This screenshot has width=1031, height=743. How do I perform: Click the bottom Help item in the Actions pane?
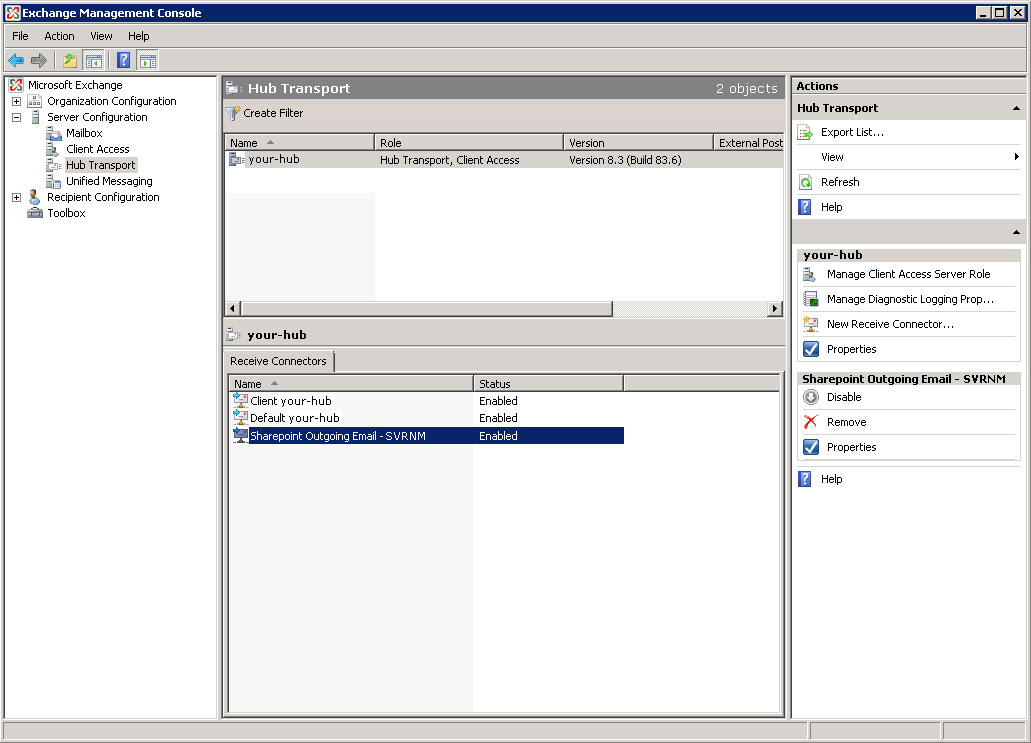831,479
